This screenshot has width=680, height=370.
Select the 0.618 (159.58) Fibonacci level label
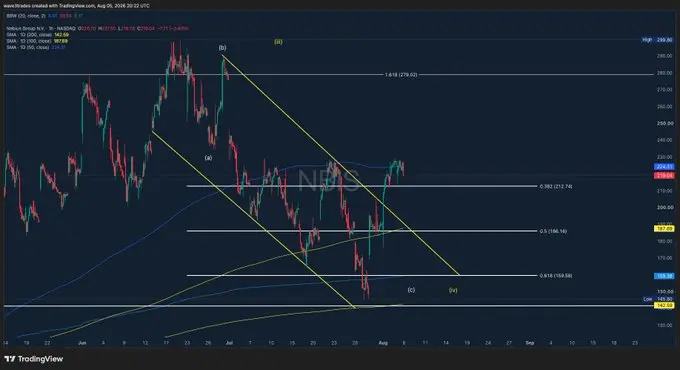(556, 275)
